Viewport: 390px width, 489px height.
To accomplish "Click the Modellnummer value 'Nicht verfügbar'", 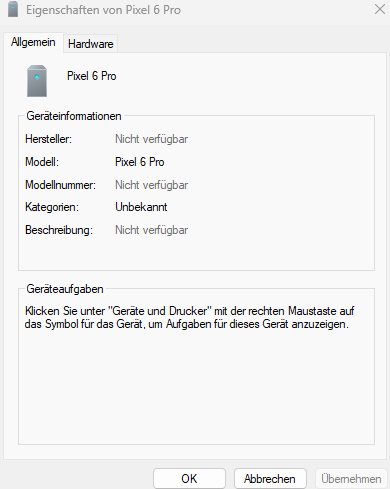I will point(152,185).
